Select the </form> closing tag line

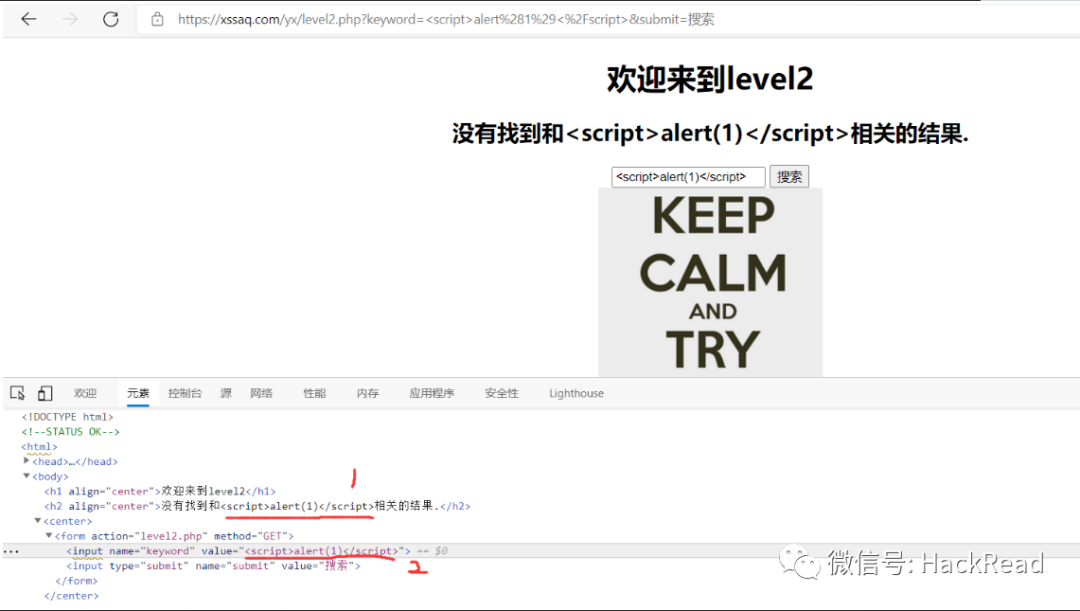pos(76,581)
